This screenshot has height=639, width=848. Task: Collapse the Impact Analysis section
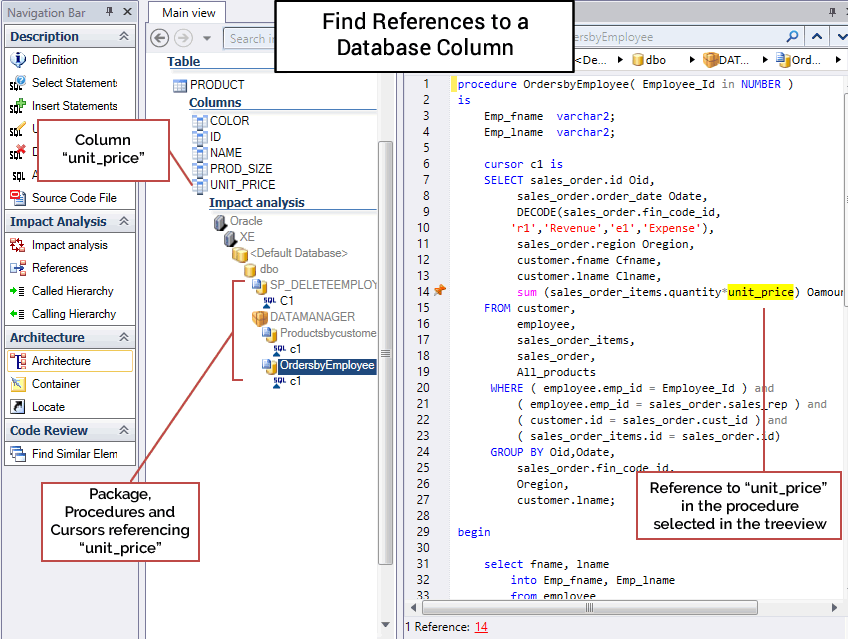[124, 222]
